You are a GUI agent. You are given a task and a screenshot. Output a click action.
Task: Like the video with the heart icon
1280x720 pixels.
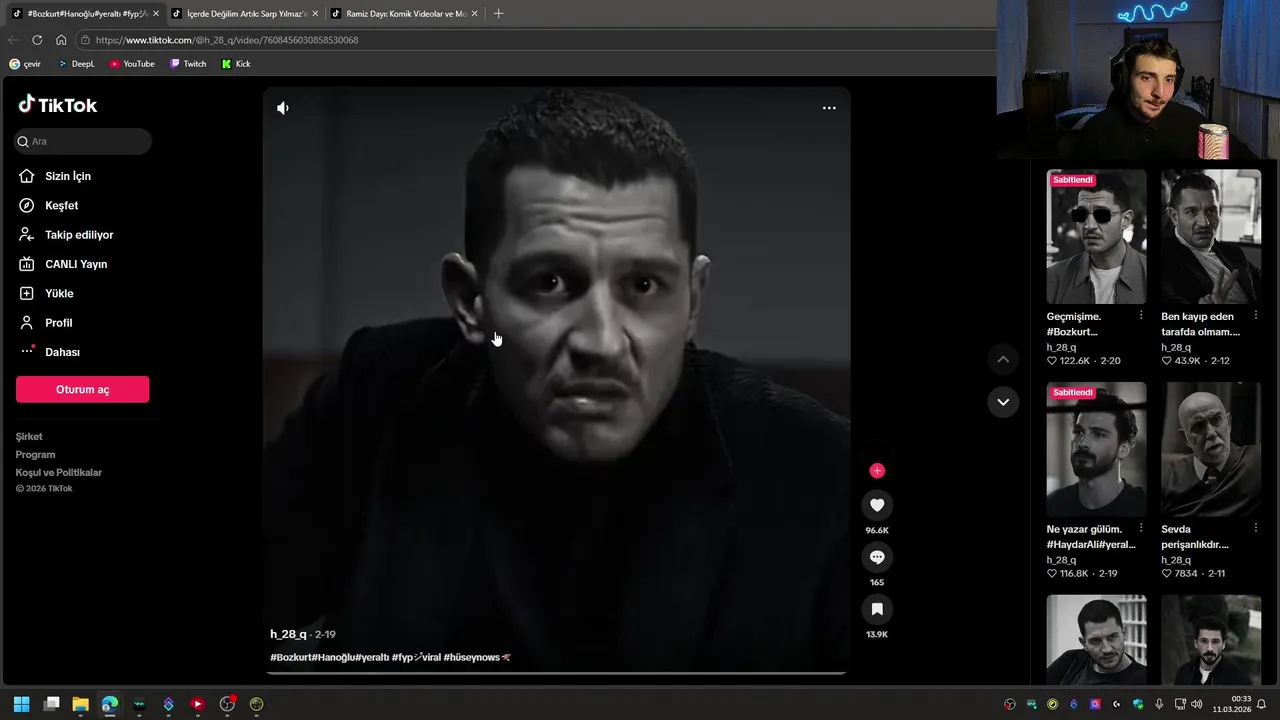[877, 505]
